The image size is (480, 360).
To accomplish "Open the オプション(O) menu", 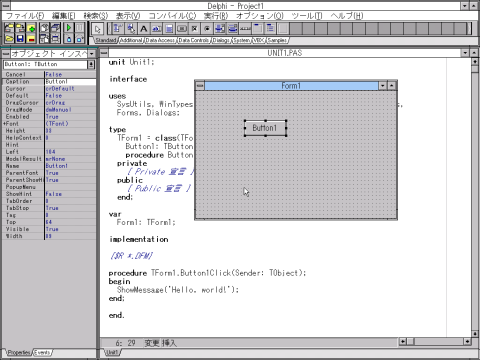I will [x=260, y=16].
